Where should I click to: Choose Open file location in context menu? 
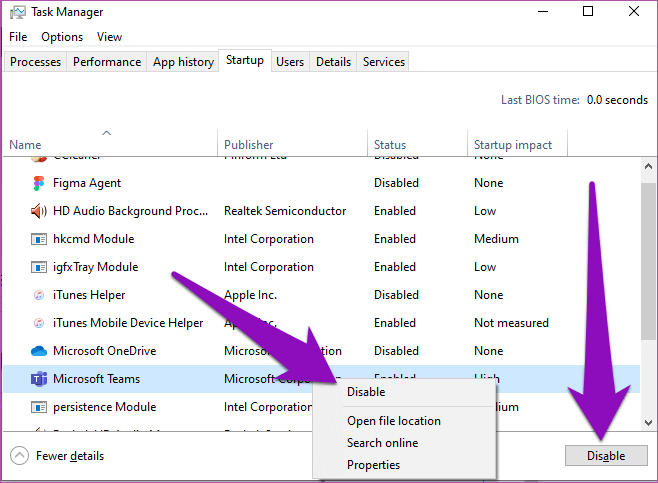click(x=394, y=421)
